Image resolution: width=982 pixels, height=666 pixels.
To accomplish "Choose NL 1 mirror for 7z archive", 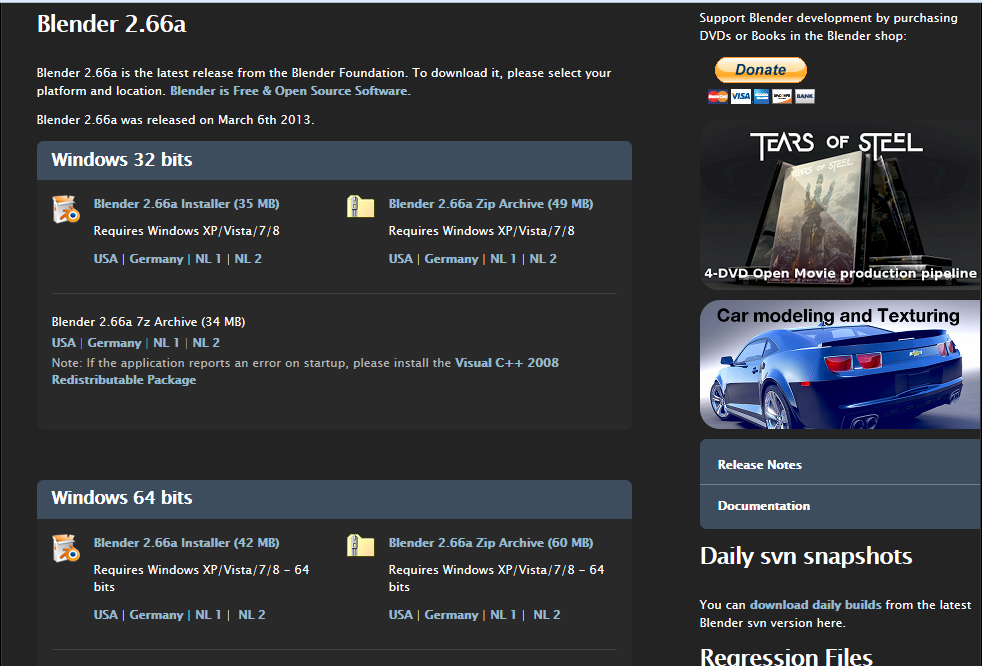I will tap(167, 343).
